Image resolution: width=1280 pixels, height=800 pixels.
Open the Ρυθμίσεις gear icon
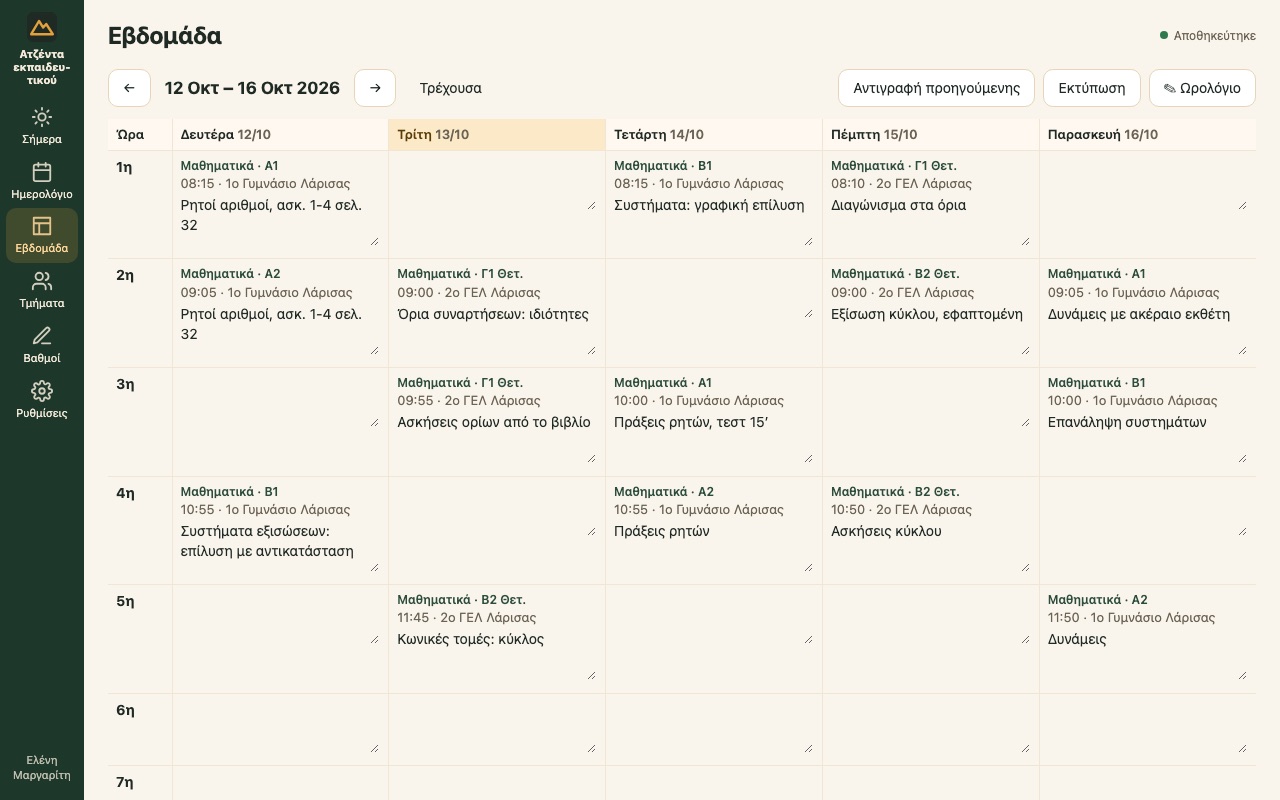pos(42,391)
